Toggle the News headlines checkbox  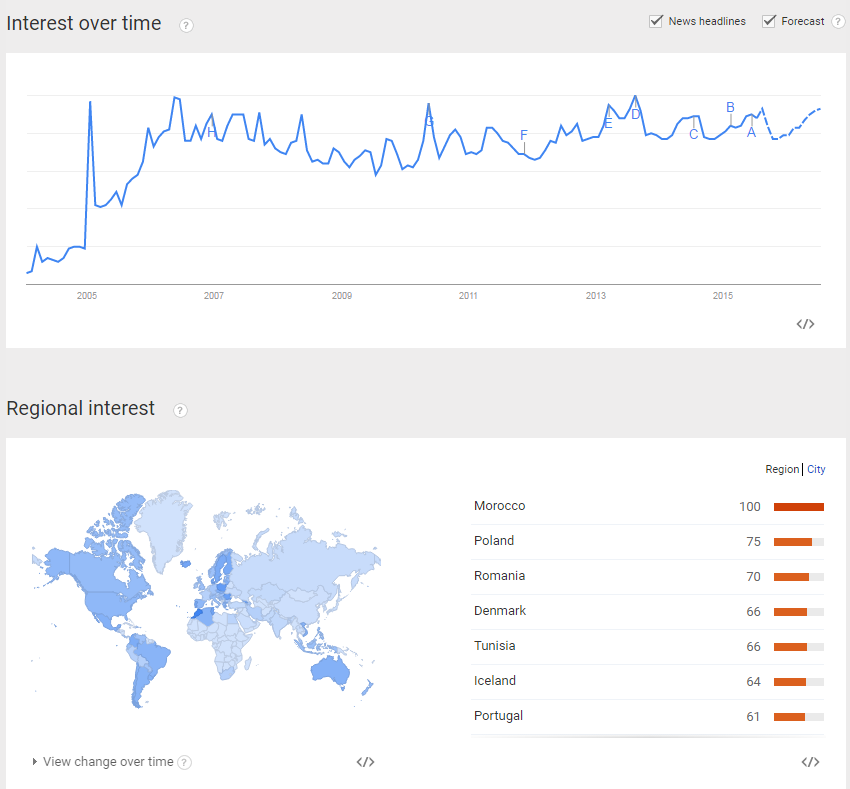[x=656, y=21]
